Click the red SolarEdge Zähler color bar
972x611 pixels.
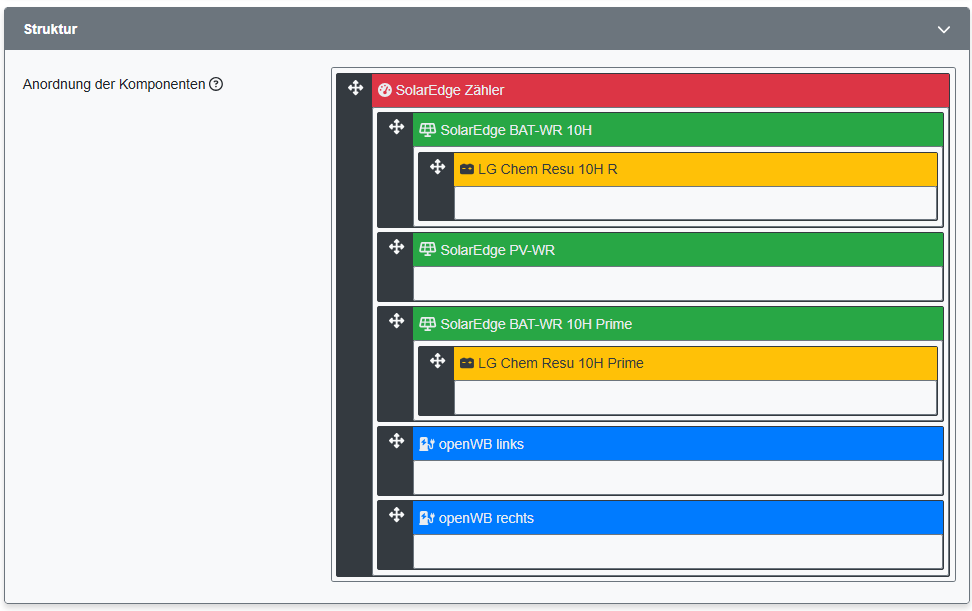pos(660,90)
